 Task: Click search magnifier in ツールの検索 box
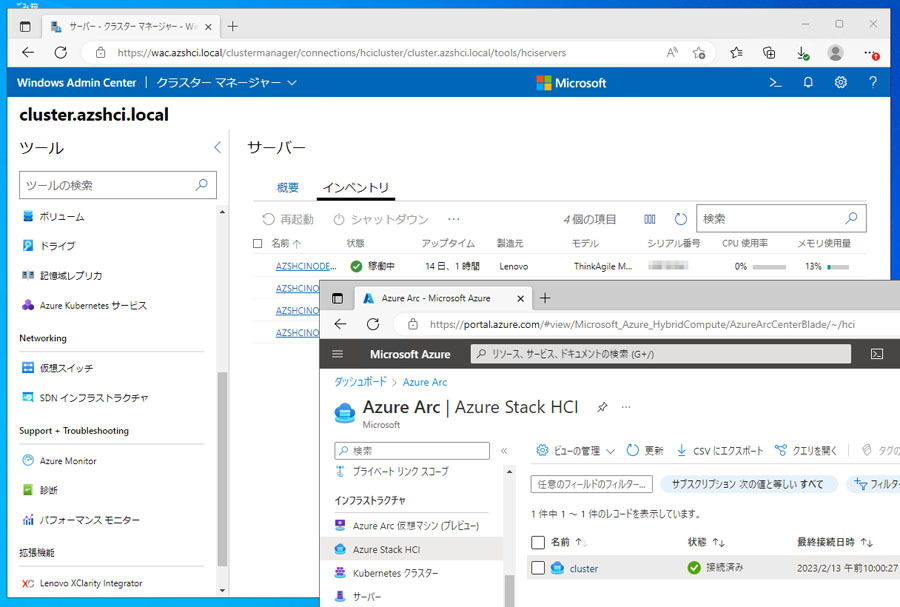coord(201,185)
